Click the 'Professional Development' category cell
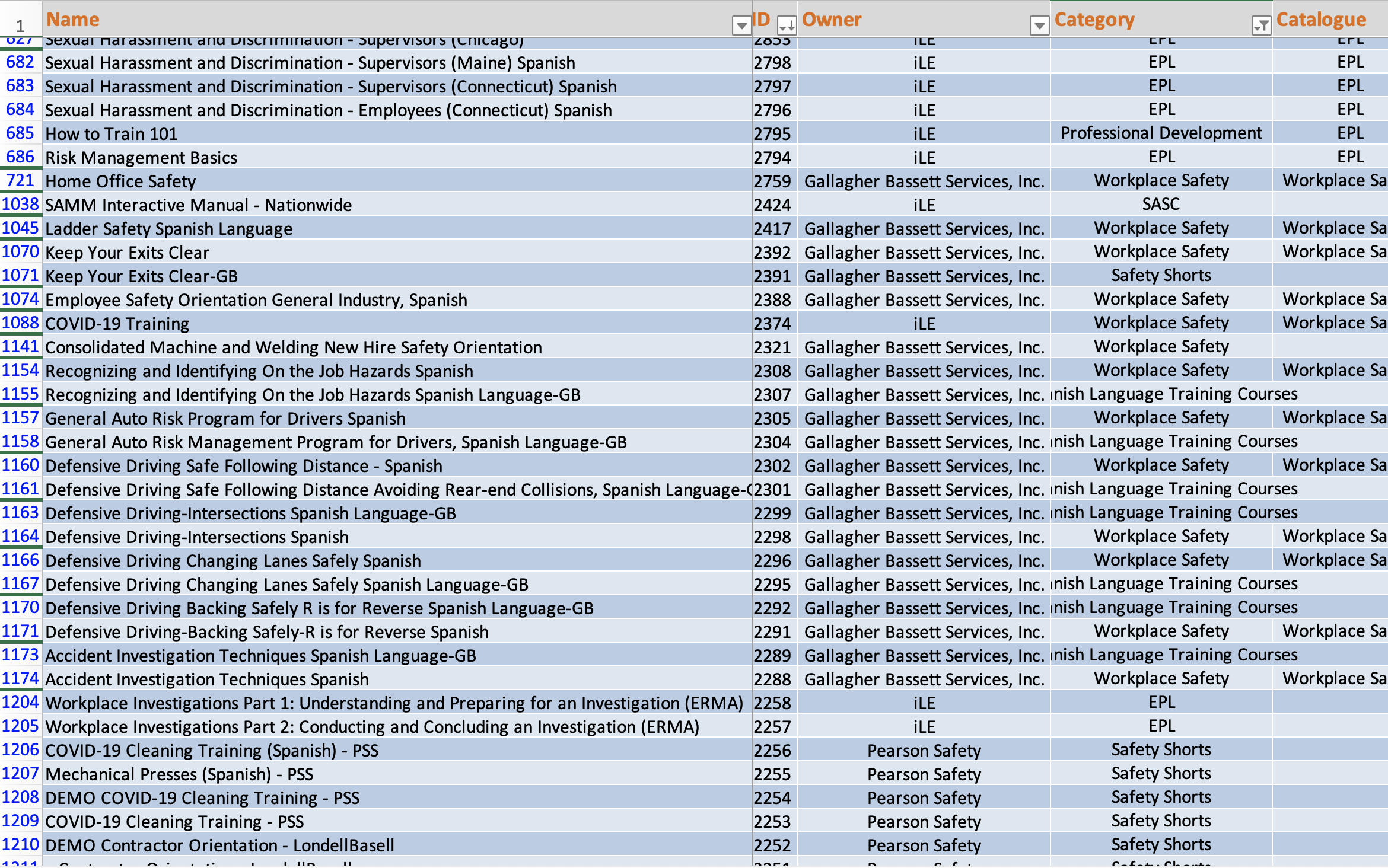Screen dimensions: 1388x868 click(x=1161, y=133)
